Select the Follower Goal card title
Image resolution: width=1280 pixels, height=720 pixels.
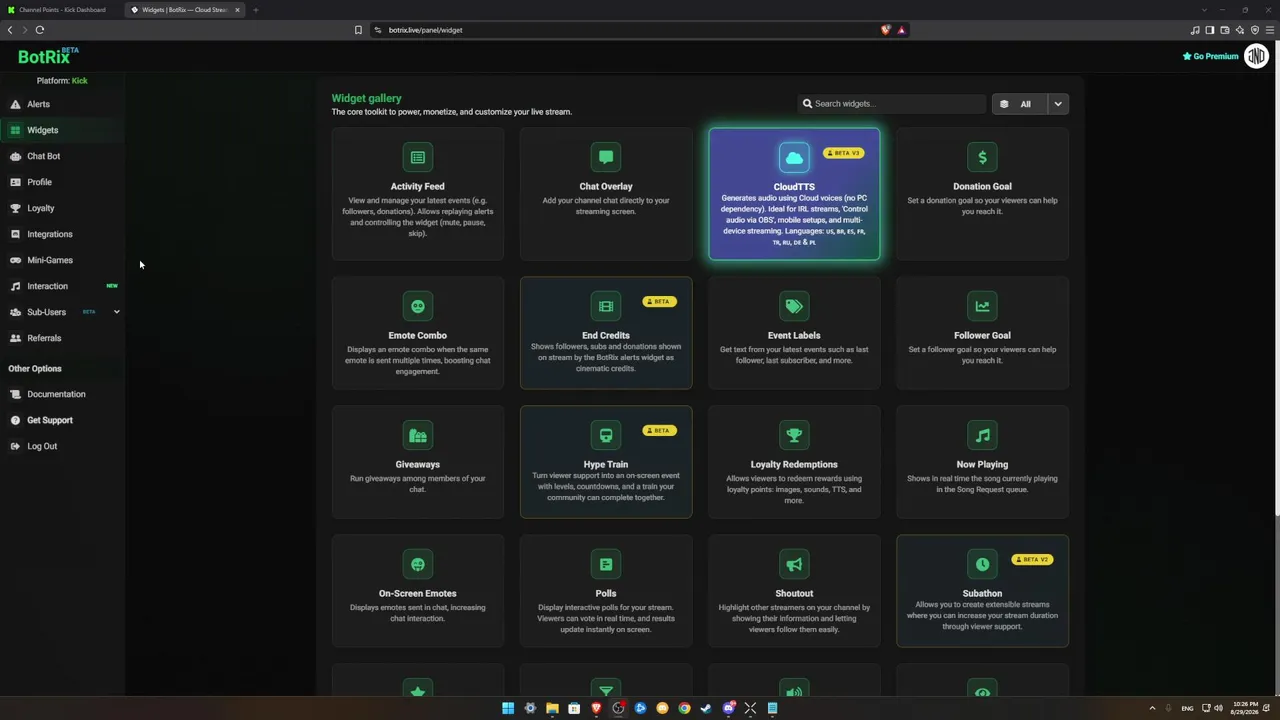point(982,335)
